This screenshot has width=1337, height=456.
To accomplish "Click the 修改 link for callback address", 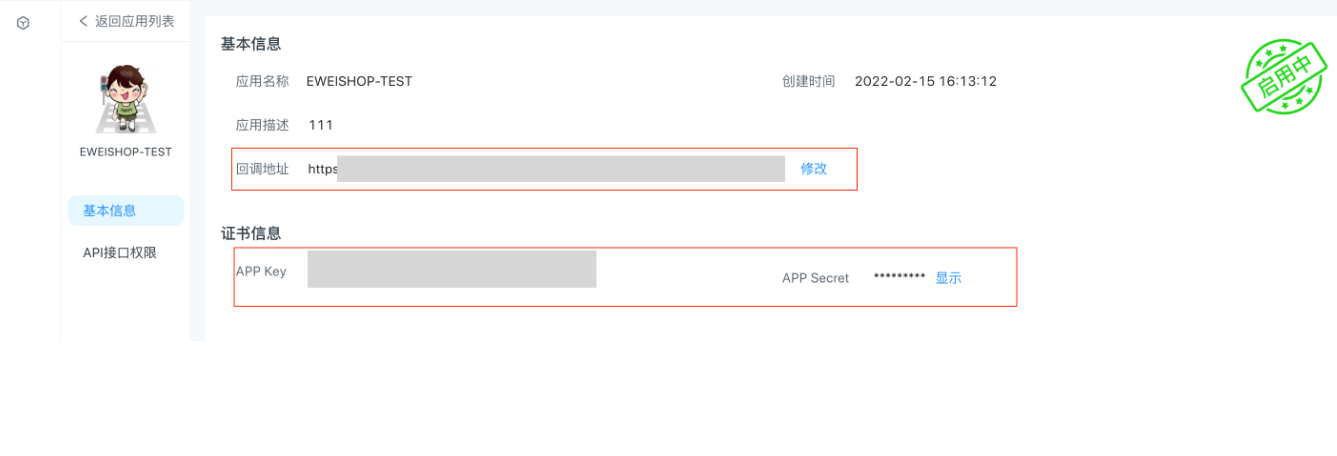I will [x=814, y=169].
